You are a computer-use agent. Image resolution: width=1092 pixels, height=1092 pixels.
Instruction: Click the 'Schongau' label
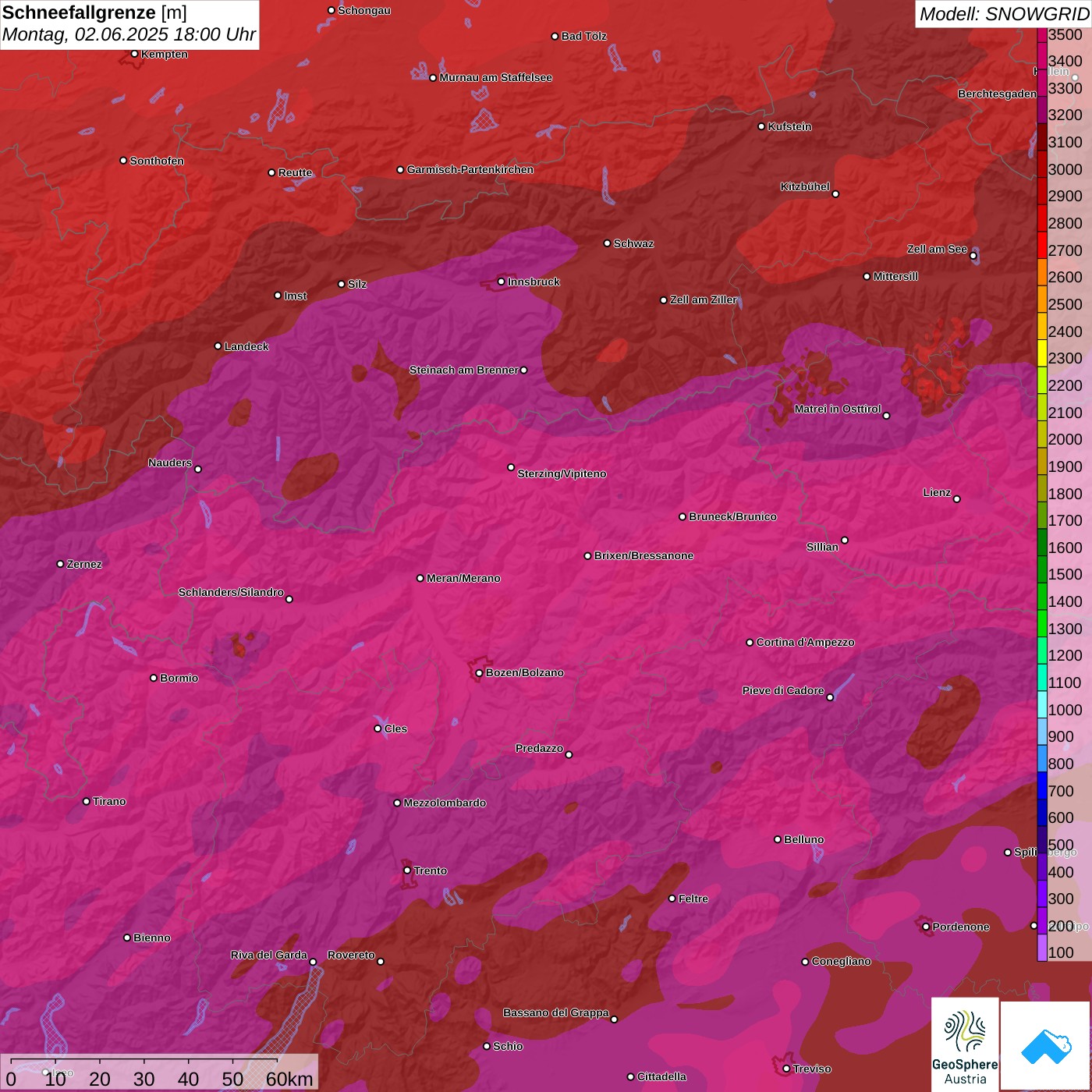[x=363, y=10]
